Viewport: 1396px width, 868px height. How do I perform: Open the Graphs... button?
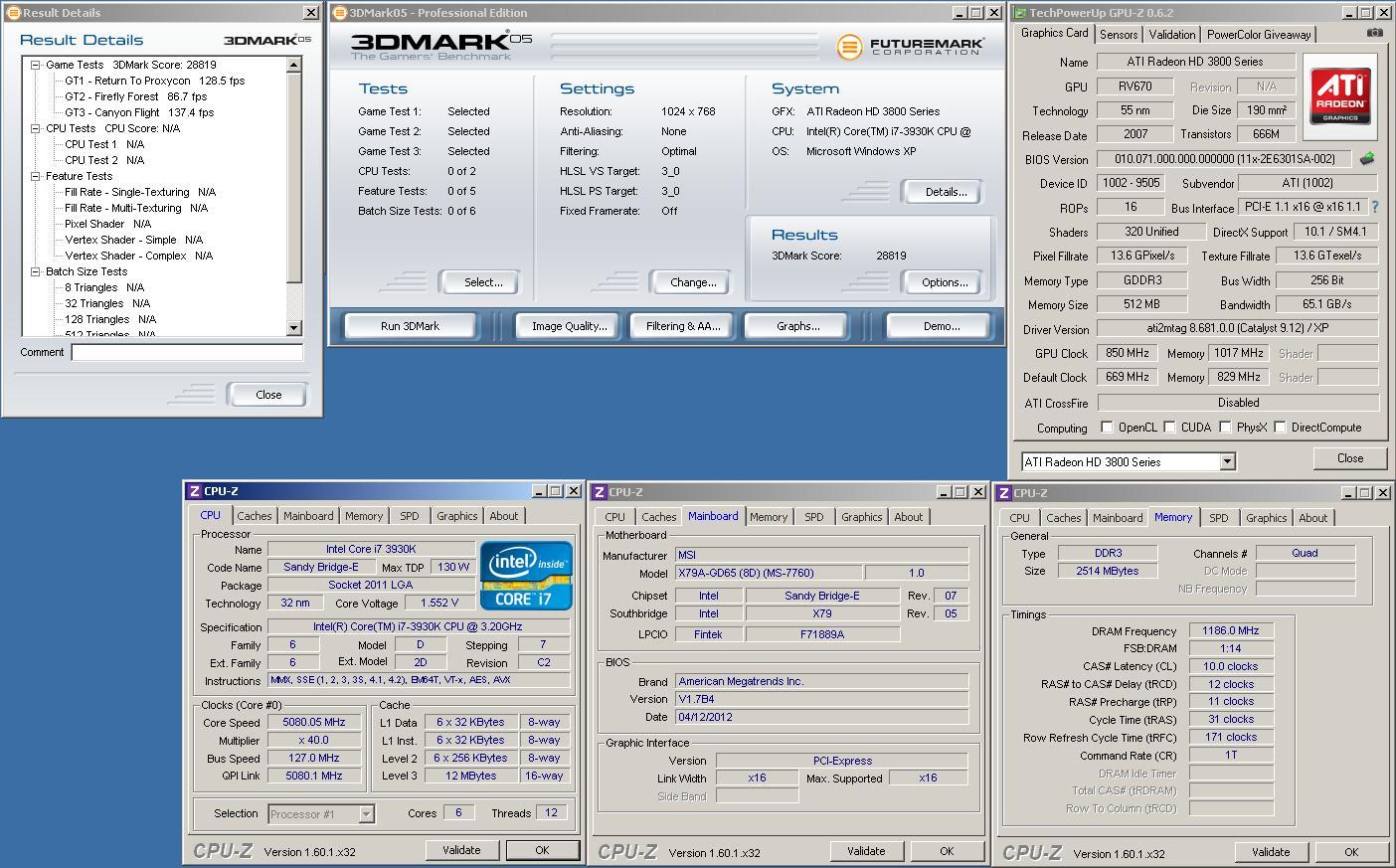click(x=797, y=326)
